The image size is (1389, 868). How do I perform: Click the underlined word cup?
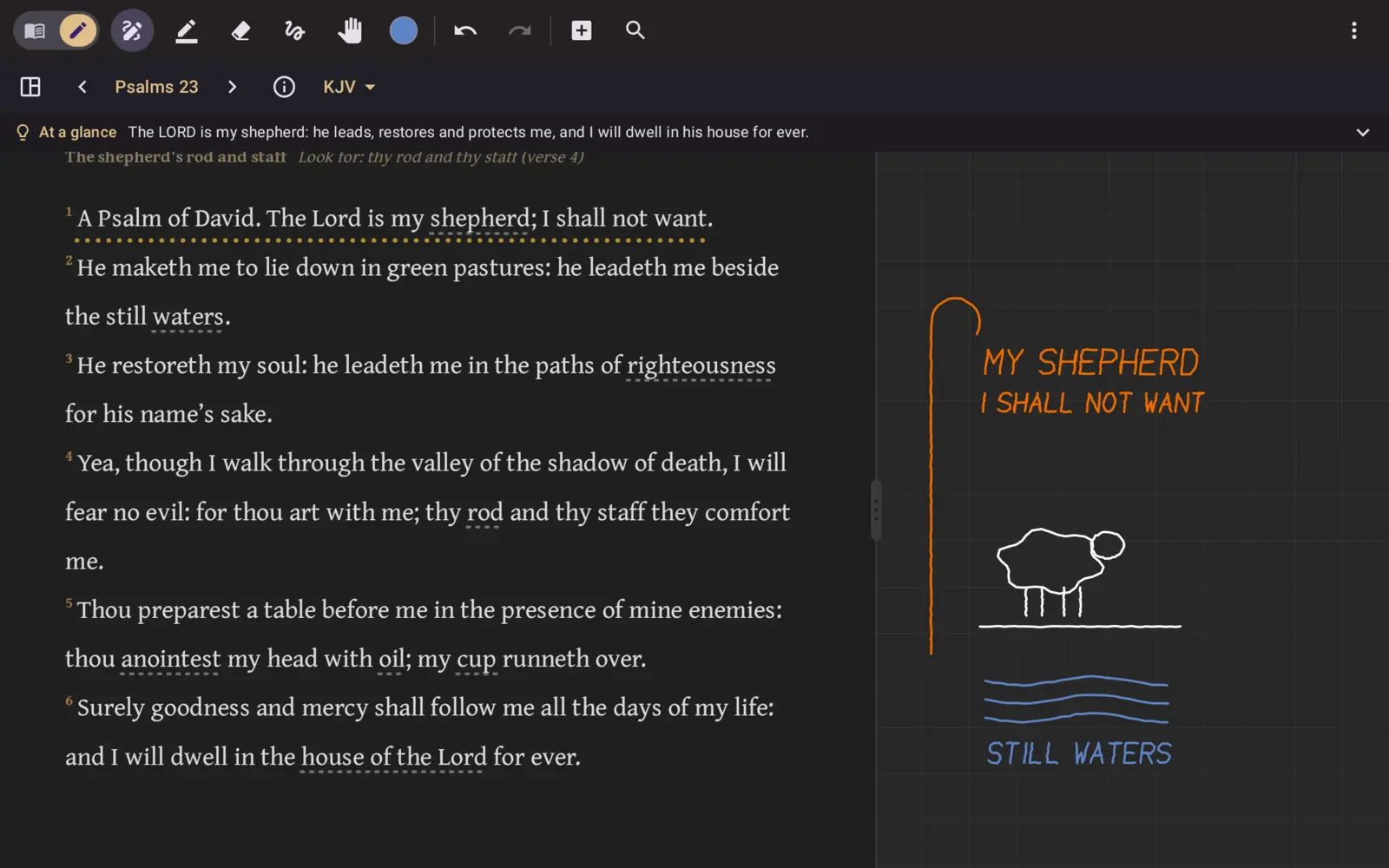476,660
